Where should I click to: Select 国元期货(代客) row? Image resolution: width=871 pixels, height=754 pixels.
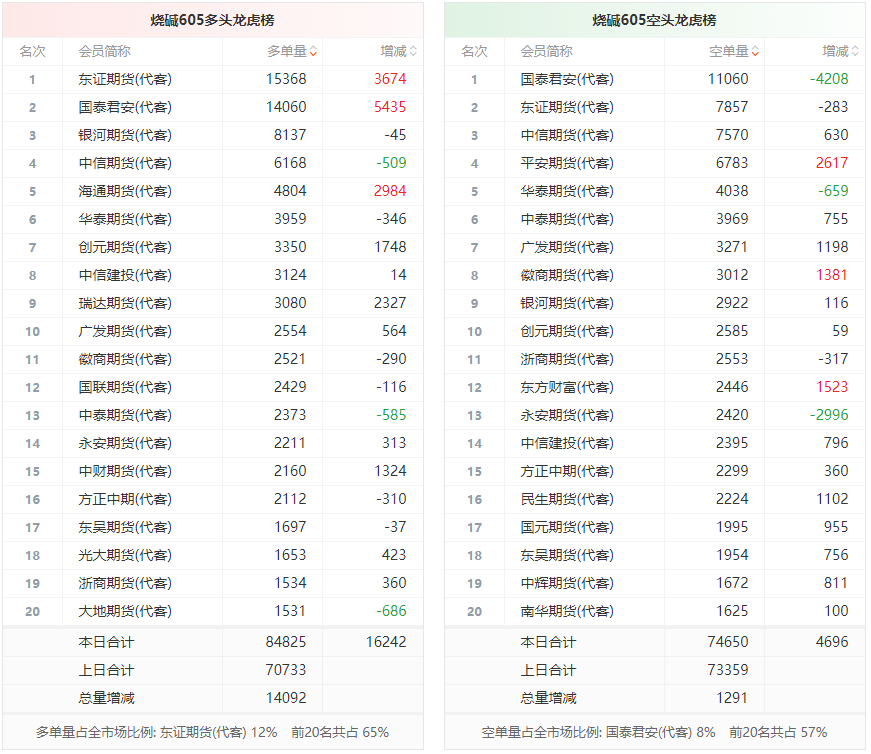point(654,527)
